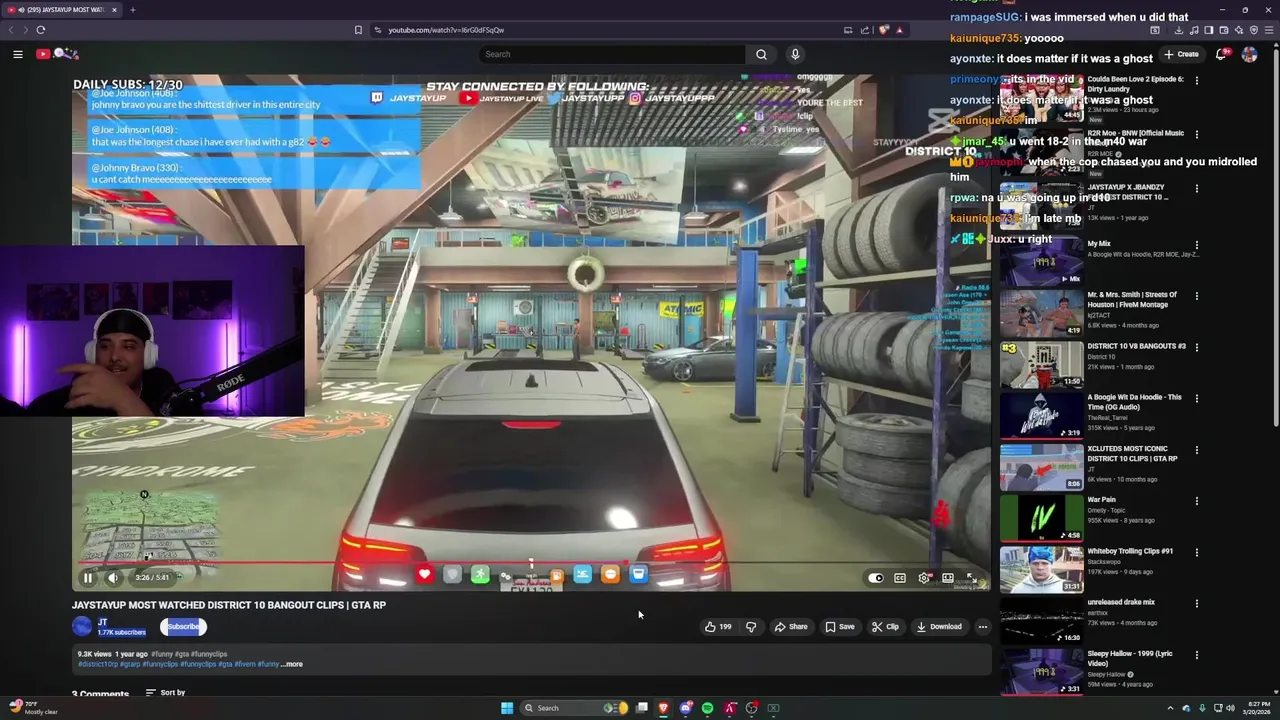Click the Clip button
1280x720 pixels.
(x=885, y=627)
